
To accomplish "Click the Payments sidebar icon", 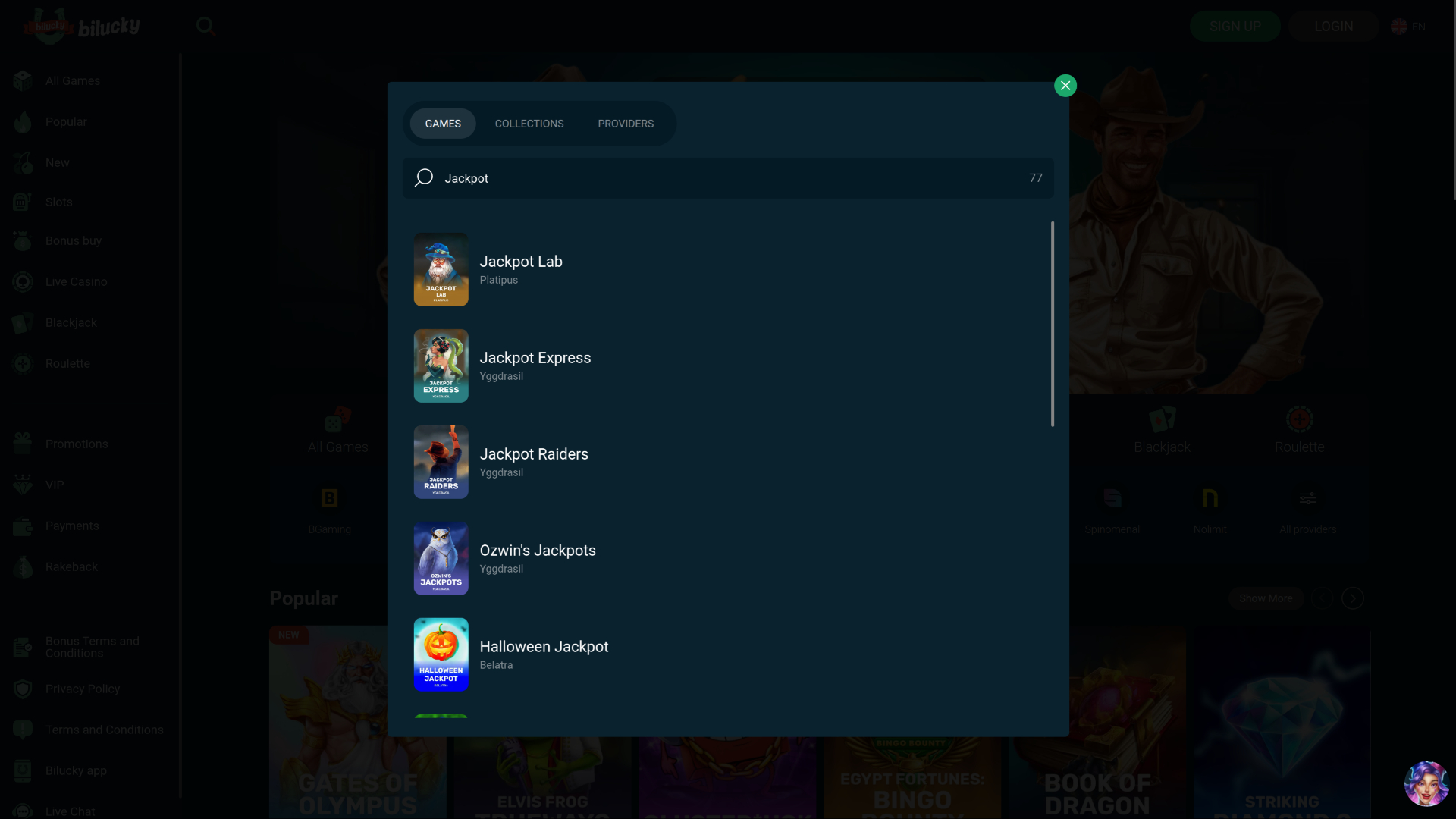I will click(23, 526).
